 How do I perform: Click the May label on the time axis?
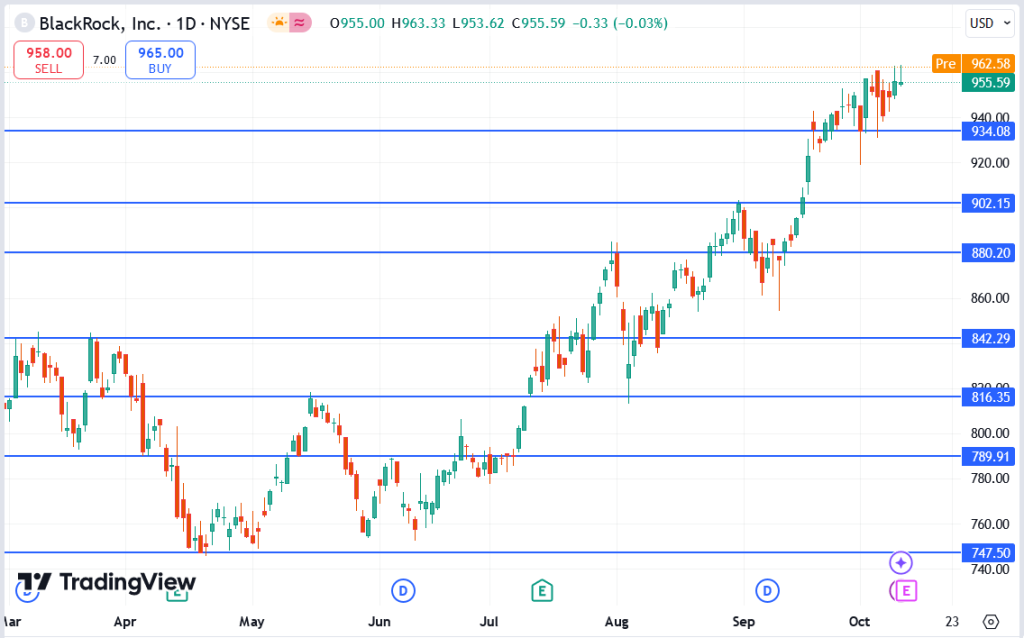click(251, 621)
